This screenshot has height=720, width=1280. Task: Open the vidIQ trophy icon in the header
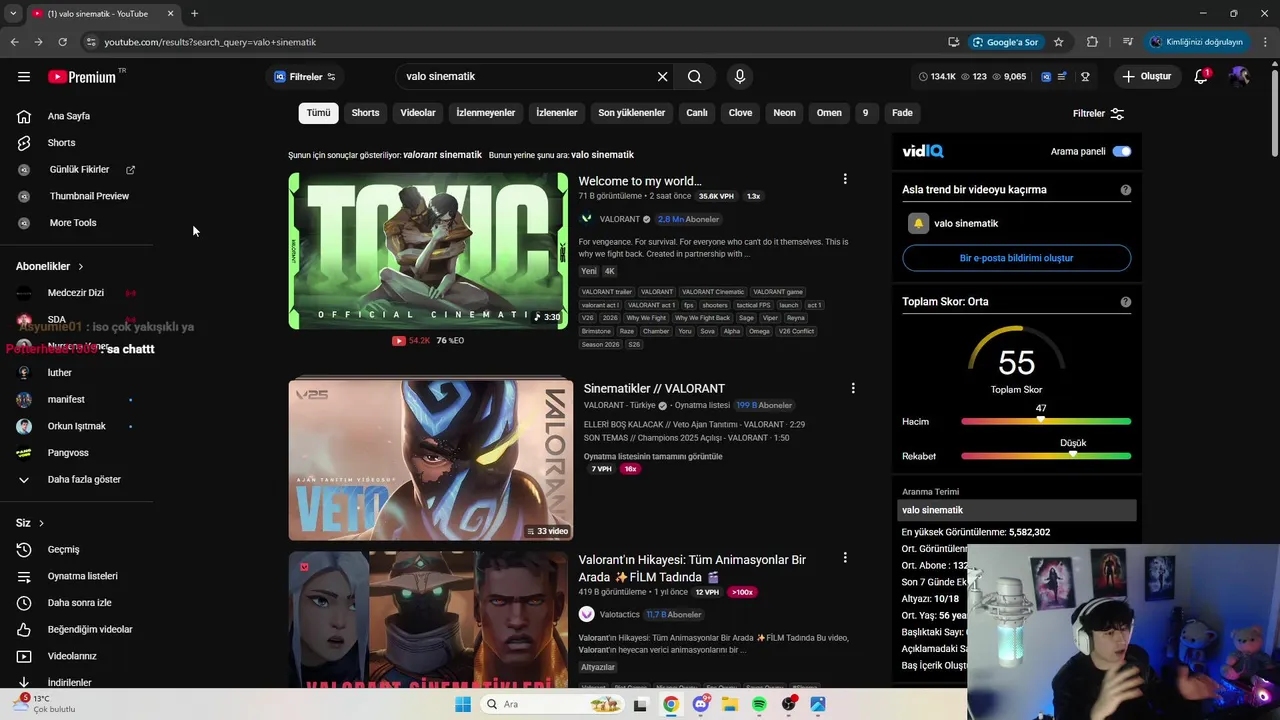pos(1085,76)
